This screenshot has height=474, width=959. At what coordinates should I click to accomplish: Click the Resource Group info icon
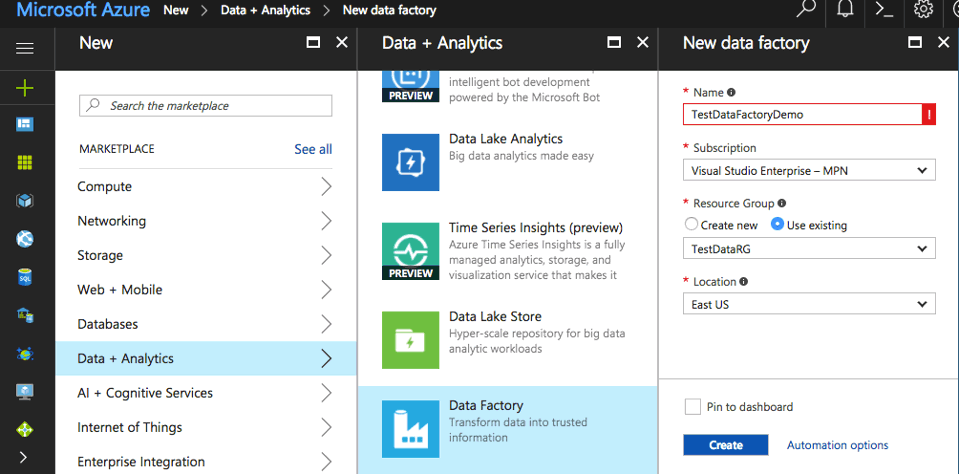(x=782, y=204)
